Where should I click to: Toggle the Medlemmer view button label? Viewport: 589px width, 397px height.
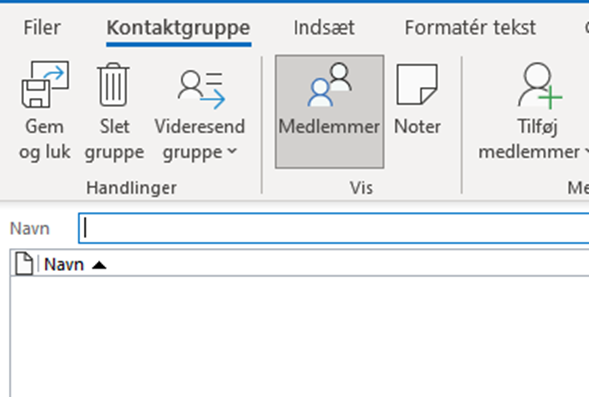329,127
